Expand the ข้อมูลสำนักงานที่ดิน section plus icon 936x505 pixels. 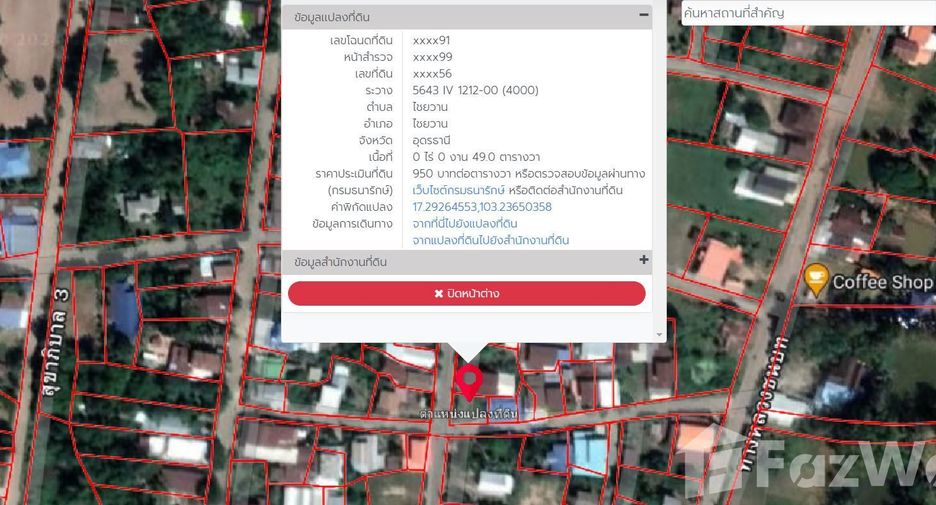coord(644,260)
